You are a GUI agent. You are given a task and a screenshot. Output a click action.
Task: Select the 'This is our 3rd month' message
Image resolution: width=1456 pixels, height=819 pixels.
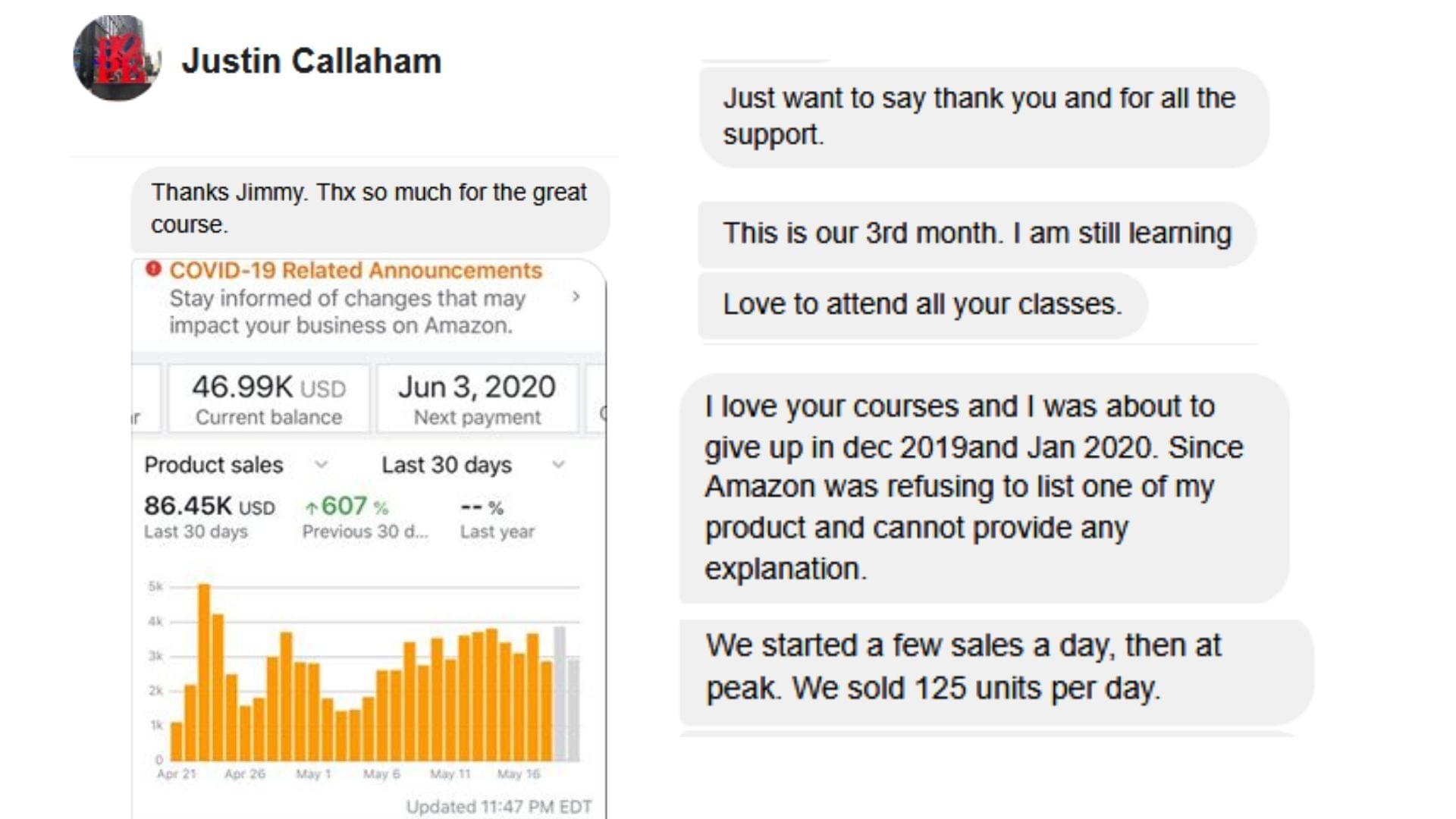(977, 234)
